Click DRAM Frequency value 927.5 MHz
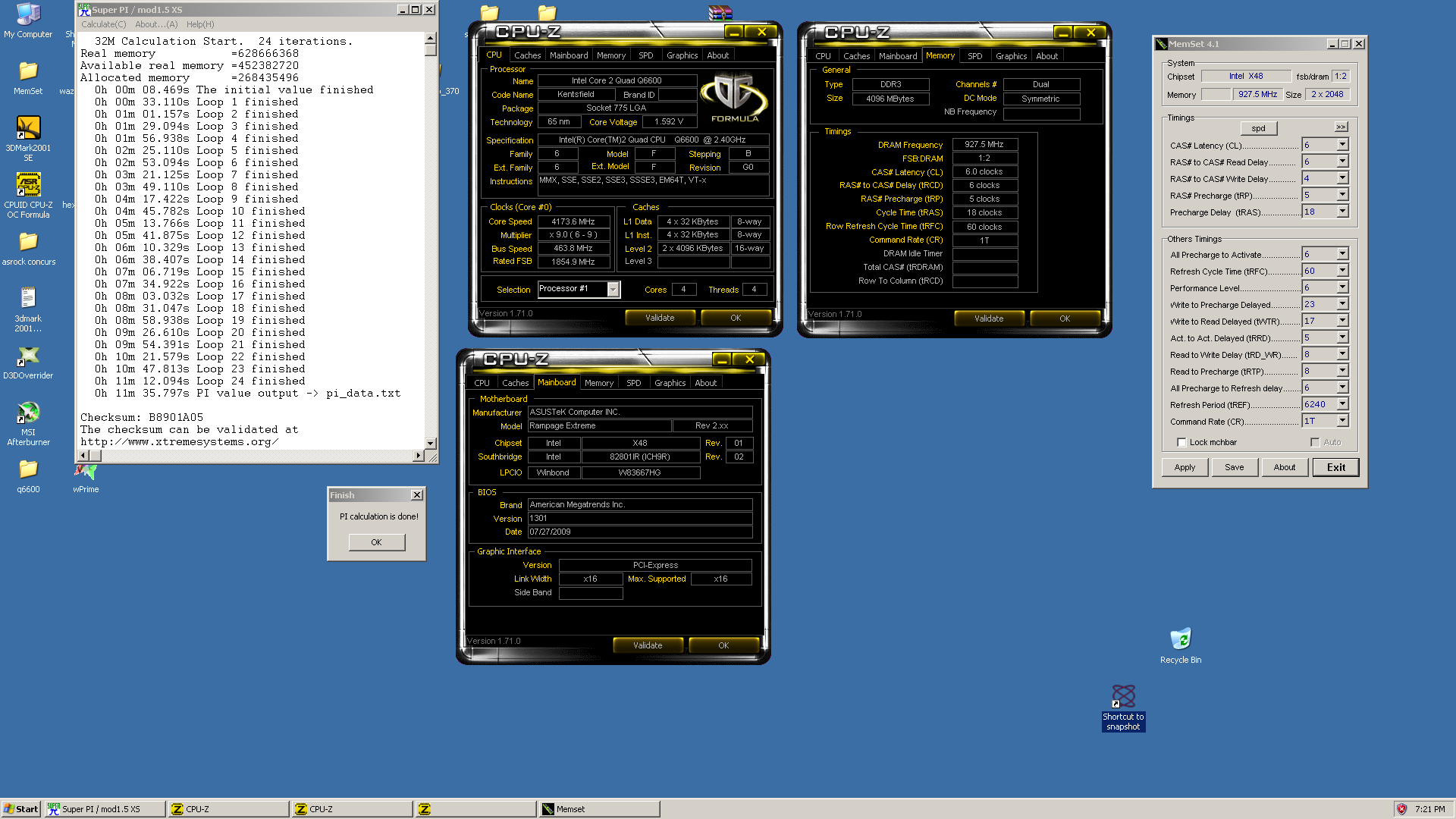Screen dimensions: 1456x819 (984, 144)
